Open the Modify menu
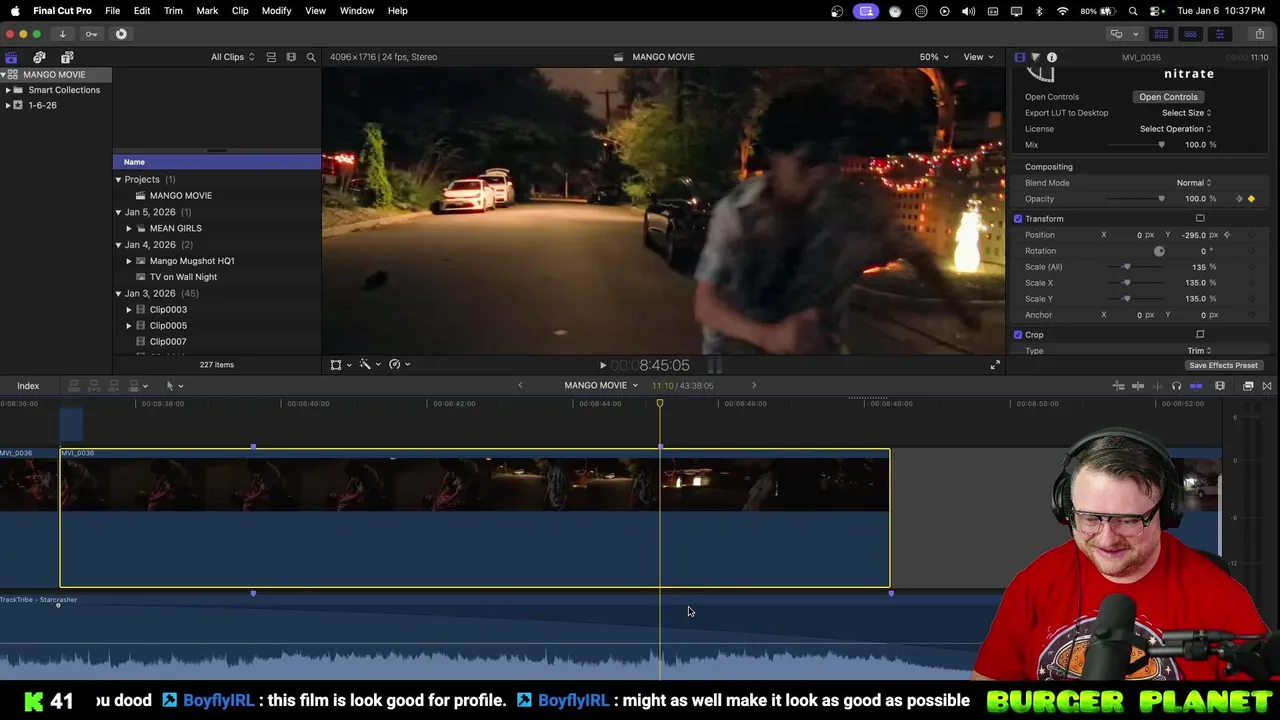 276,11
